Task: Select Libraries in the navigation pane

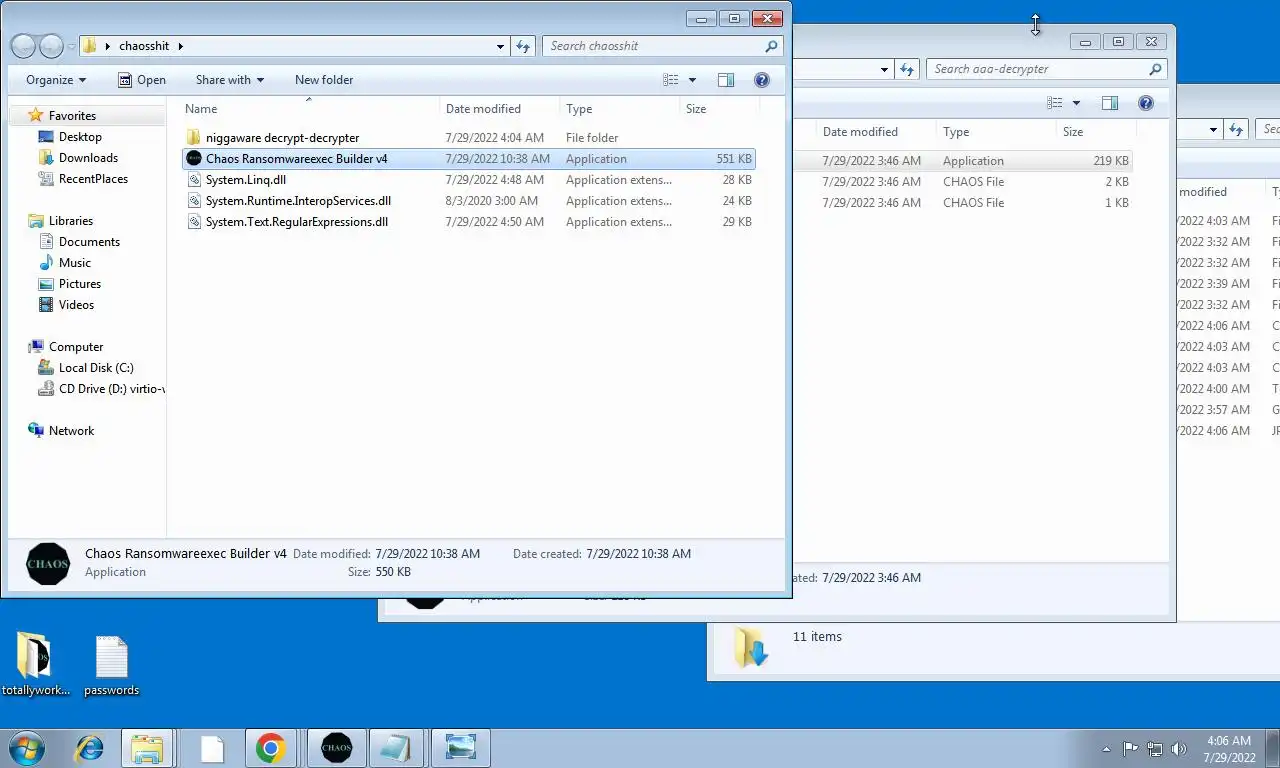Action: [70, 221]
